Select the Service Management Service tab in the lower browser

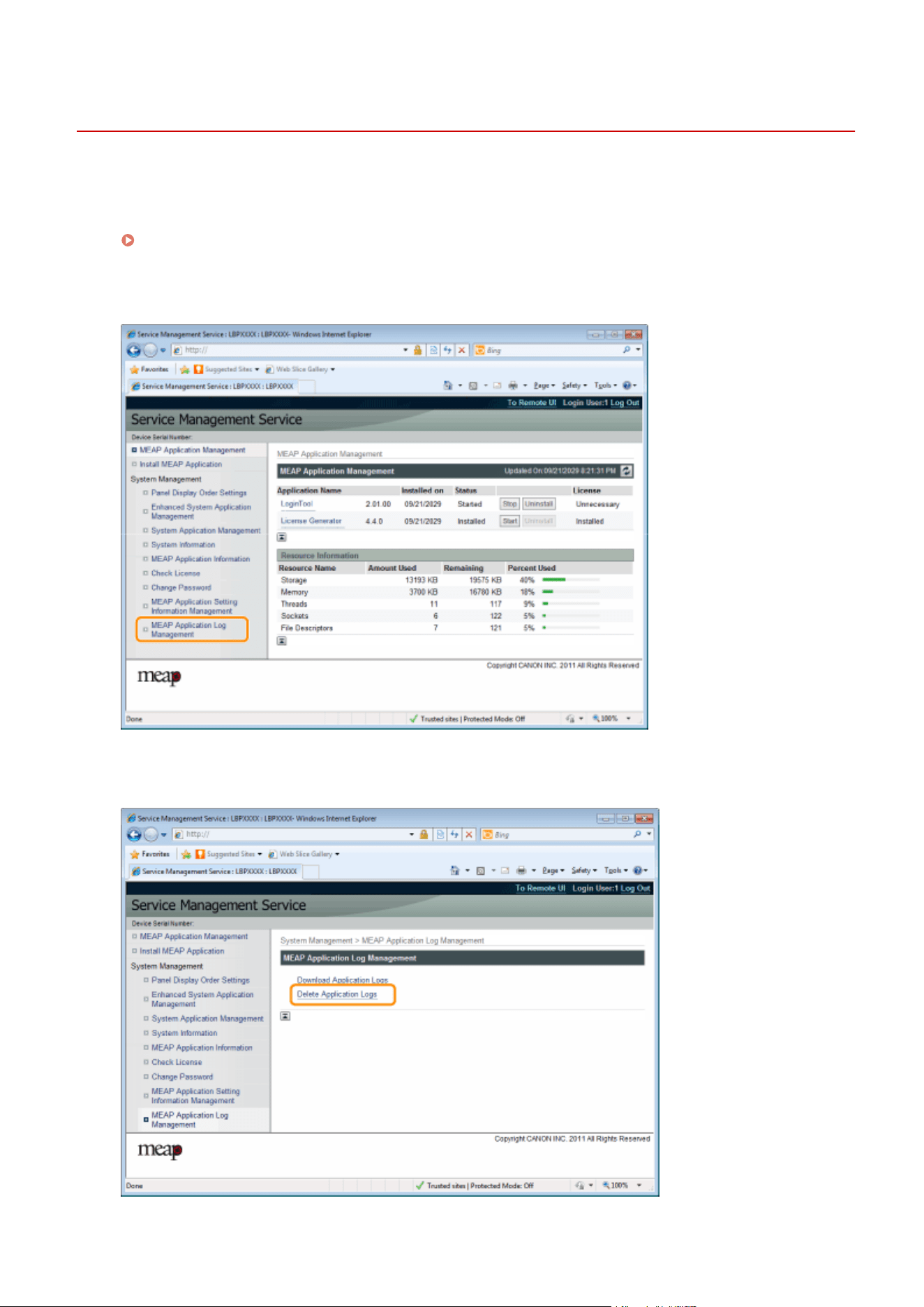pos(215,871)
